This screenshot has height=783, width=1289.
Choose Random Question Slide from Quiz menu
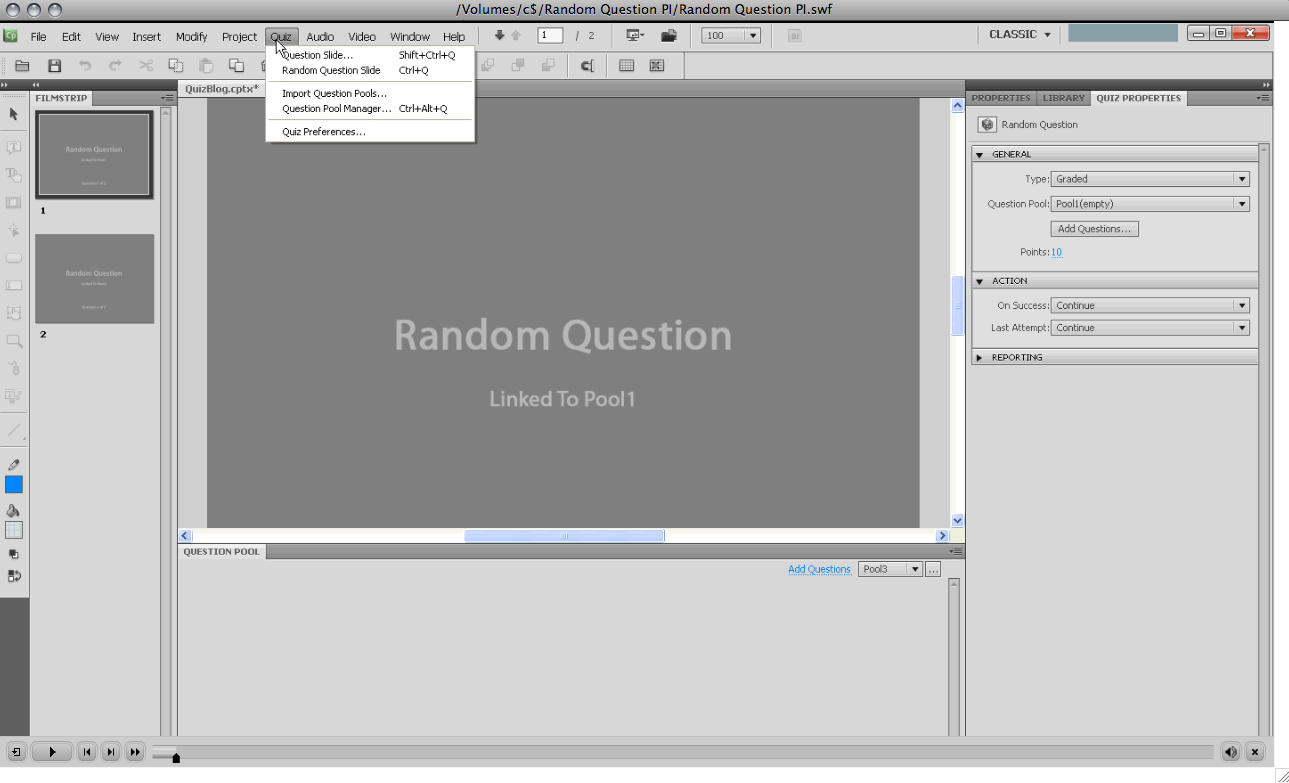(x=331, y=71)
